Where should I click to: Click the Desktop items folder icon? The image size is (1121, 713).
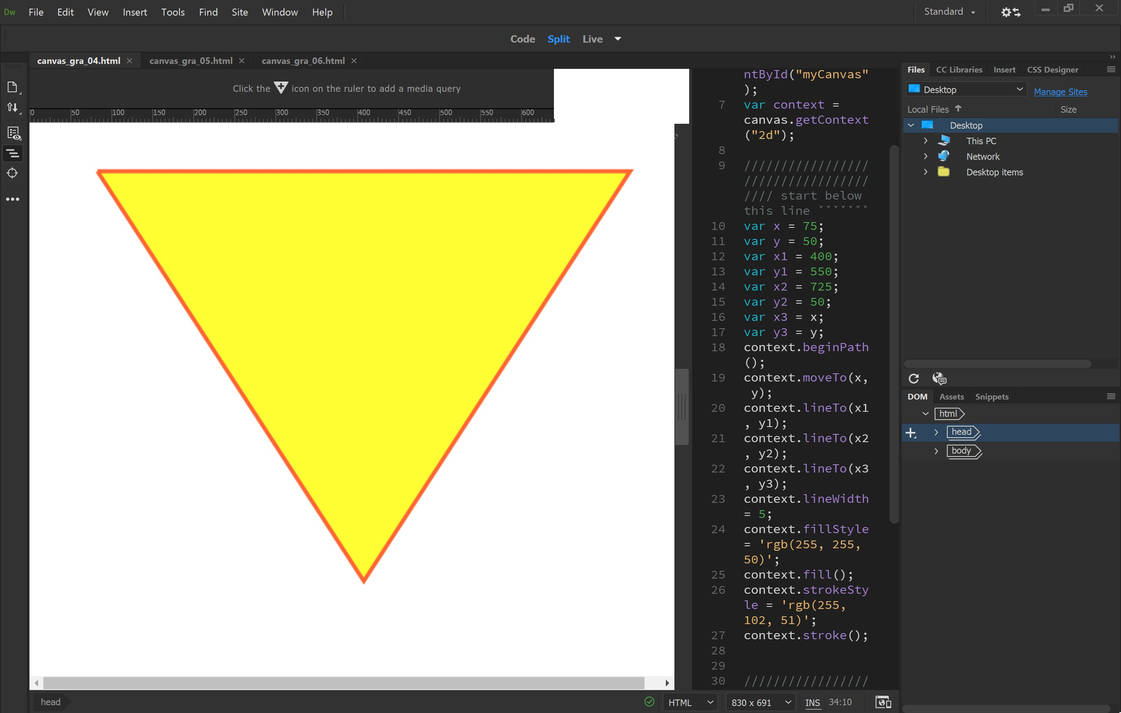click(944, 172)
